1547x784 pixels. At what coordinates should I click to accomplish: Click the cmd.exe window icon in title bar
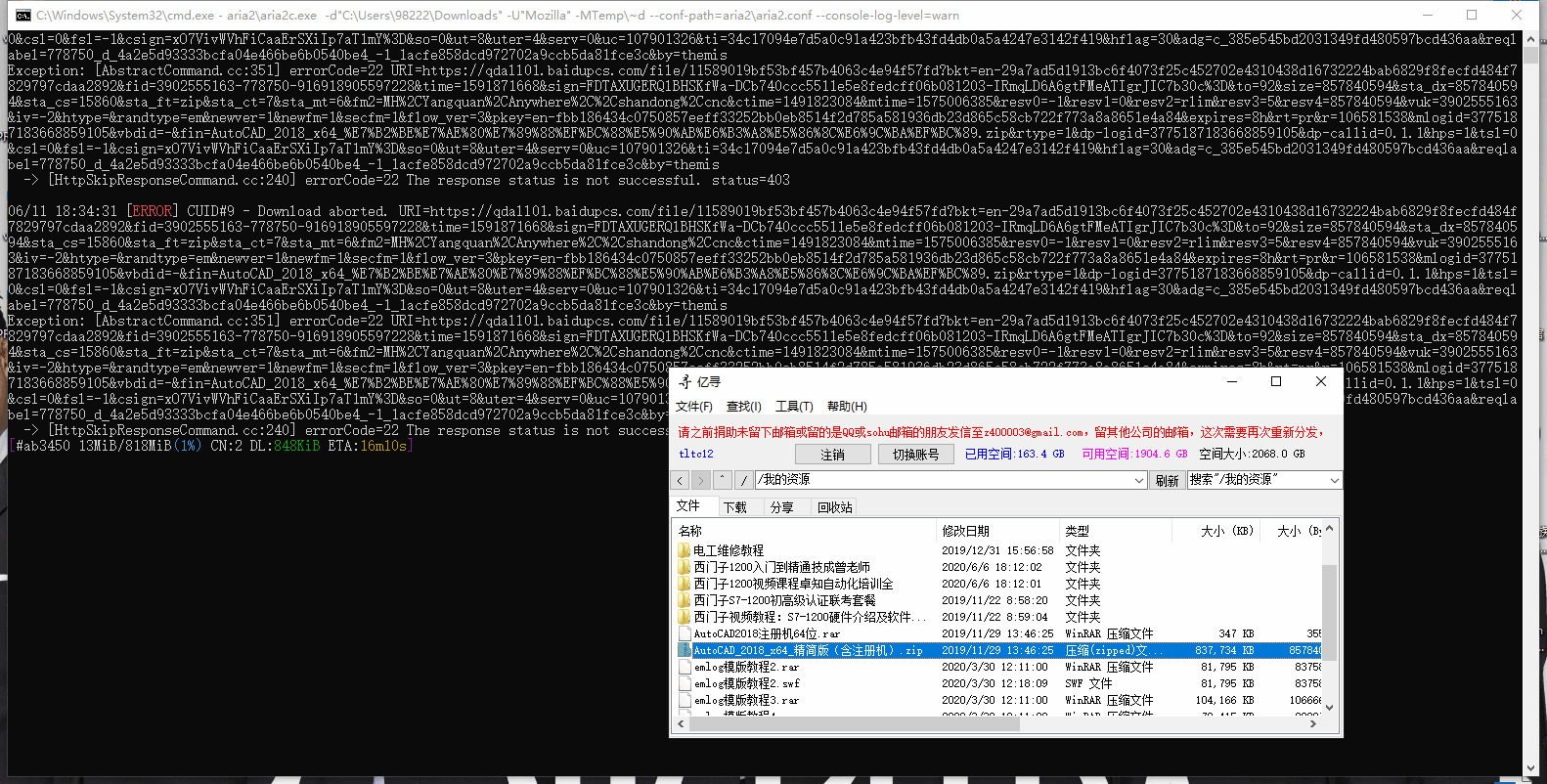point(23,15)
